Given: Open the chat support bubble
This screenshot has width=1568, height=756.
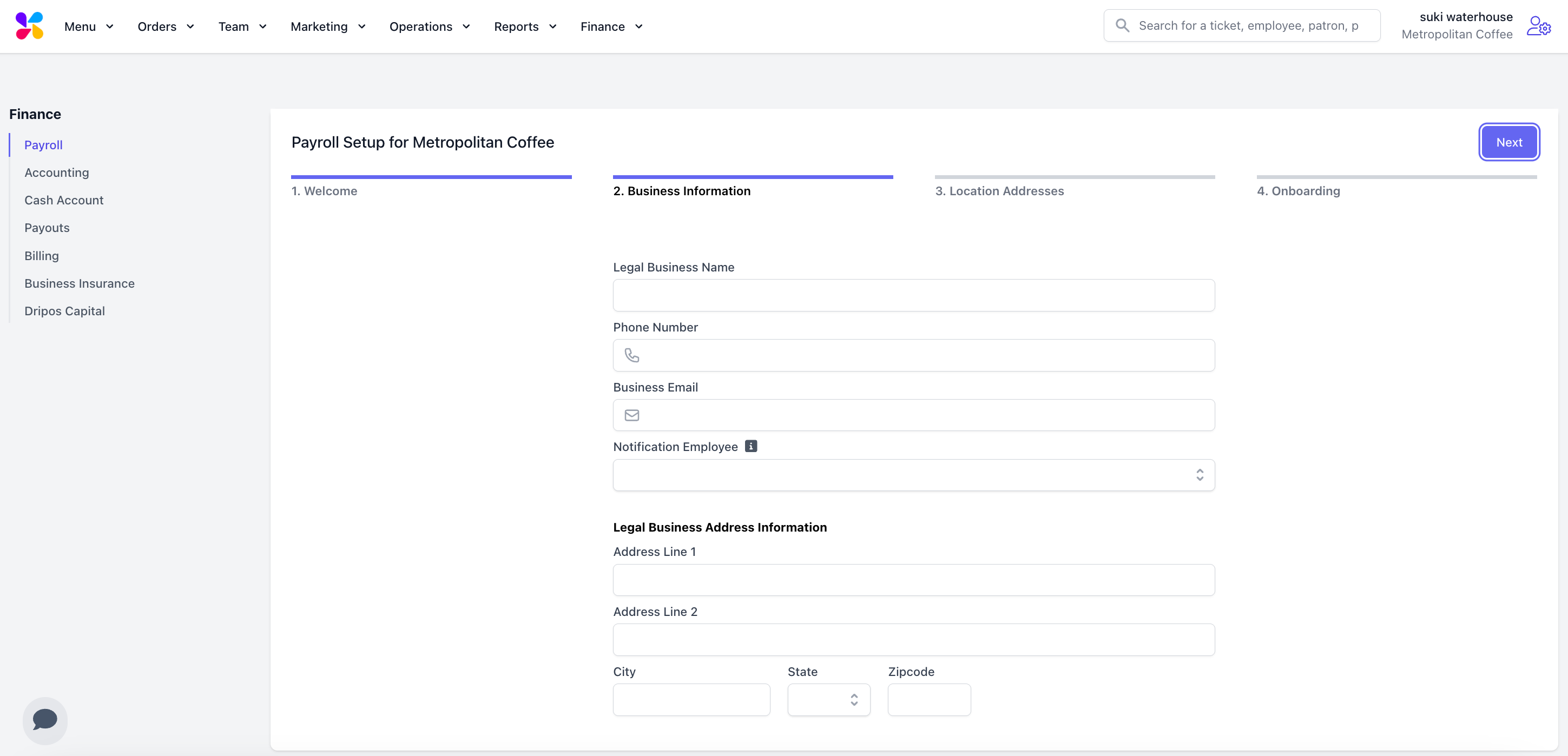Looking at the screenshot, I should pyautogui.click(x=45, y=720).
